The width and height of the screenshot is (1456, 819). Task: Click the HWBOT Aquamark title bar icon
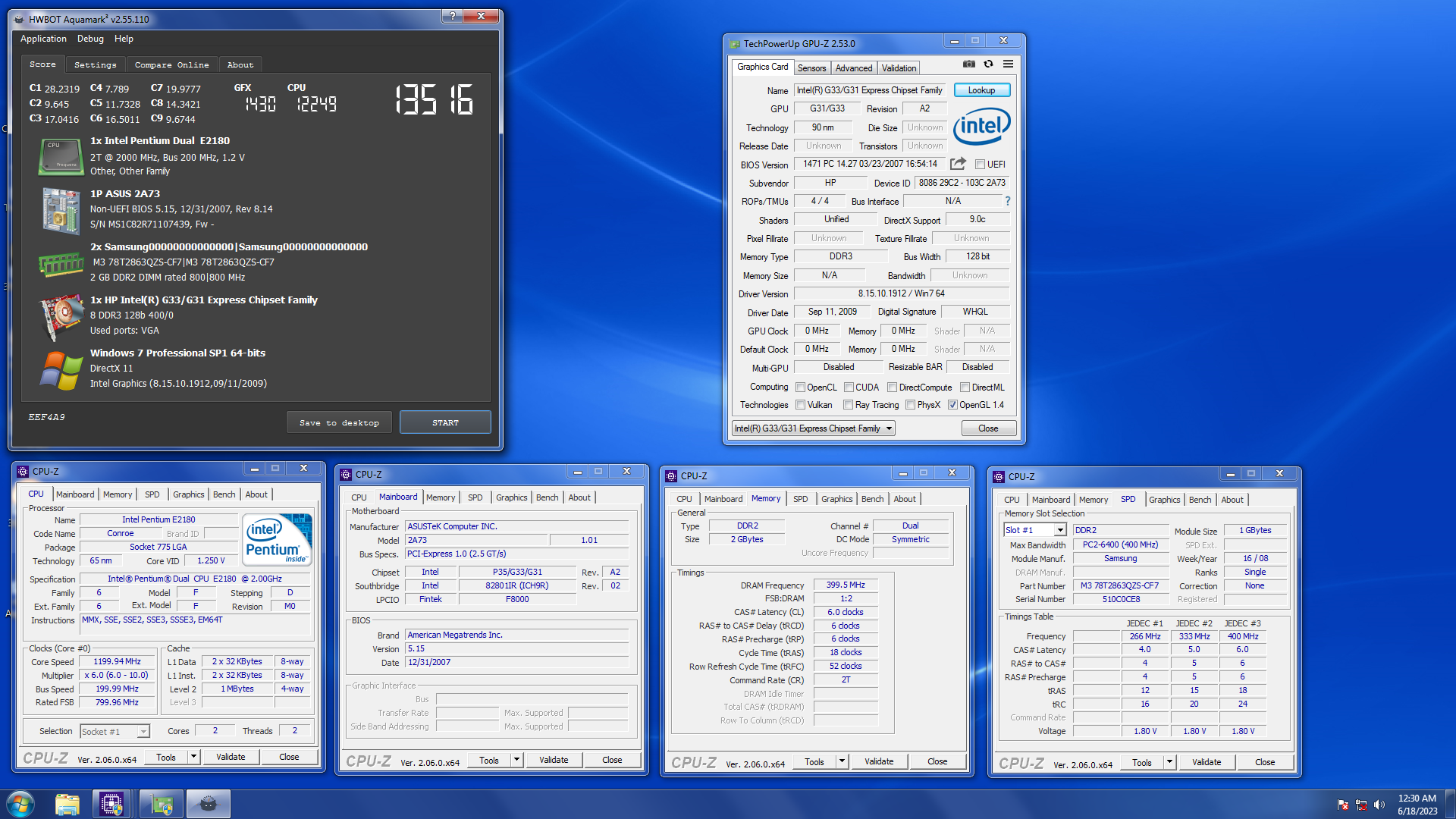click(x=19, y=19)
